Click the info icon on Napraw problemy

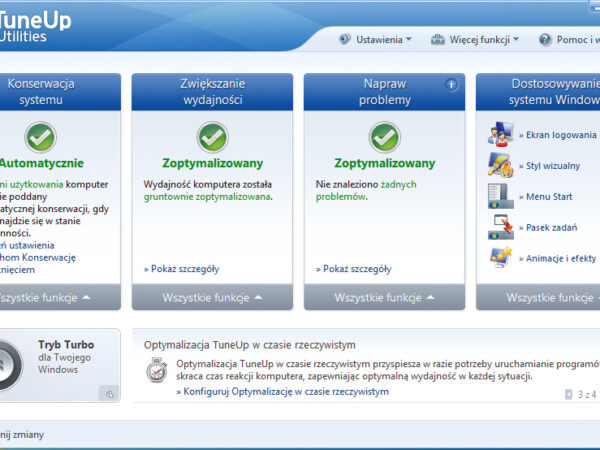click(x=451, y=85)
